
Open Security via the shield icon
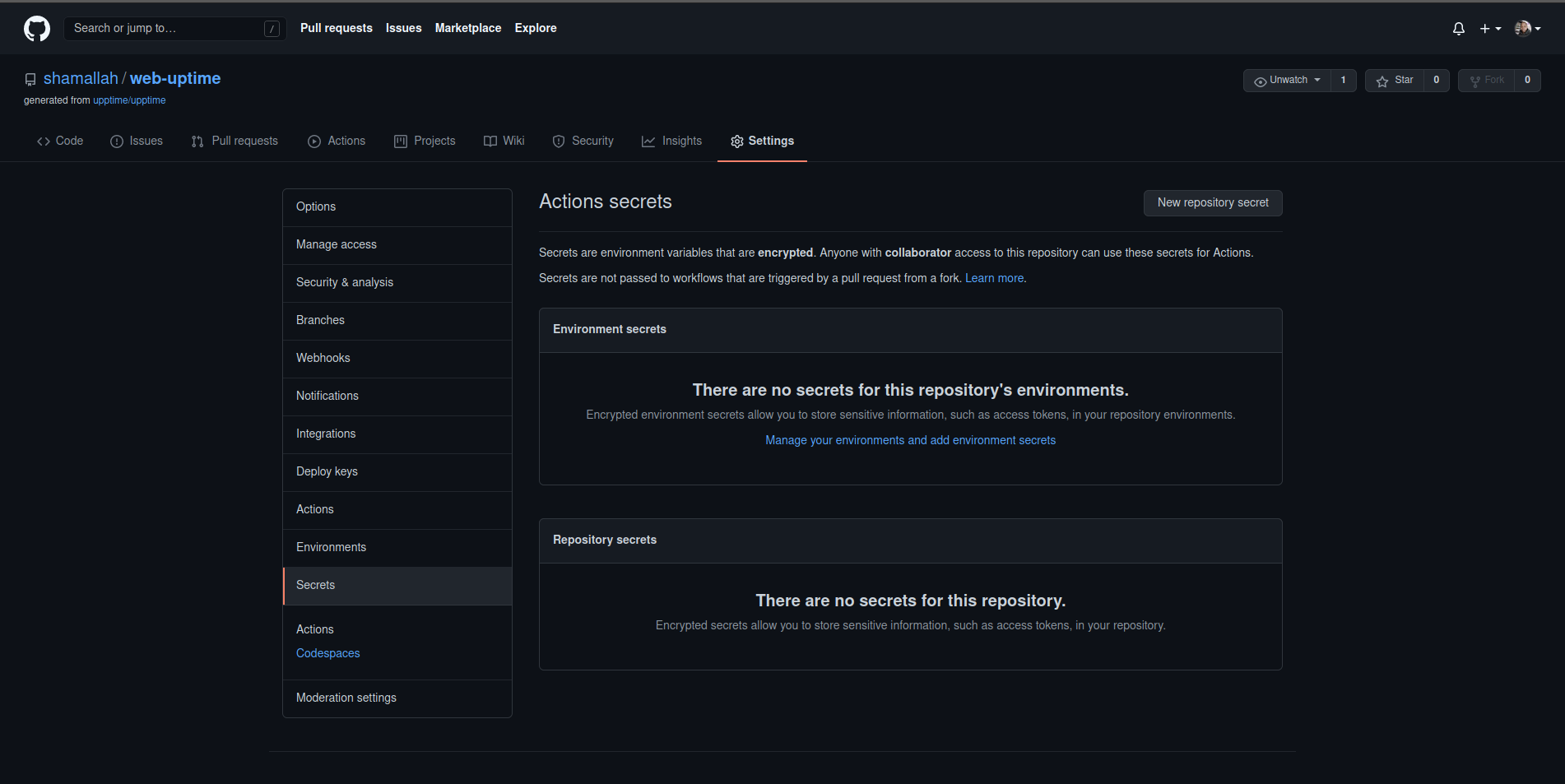pos(559,141)
